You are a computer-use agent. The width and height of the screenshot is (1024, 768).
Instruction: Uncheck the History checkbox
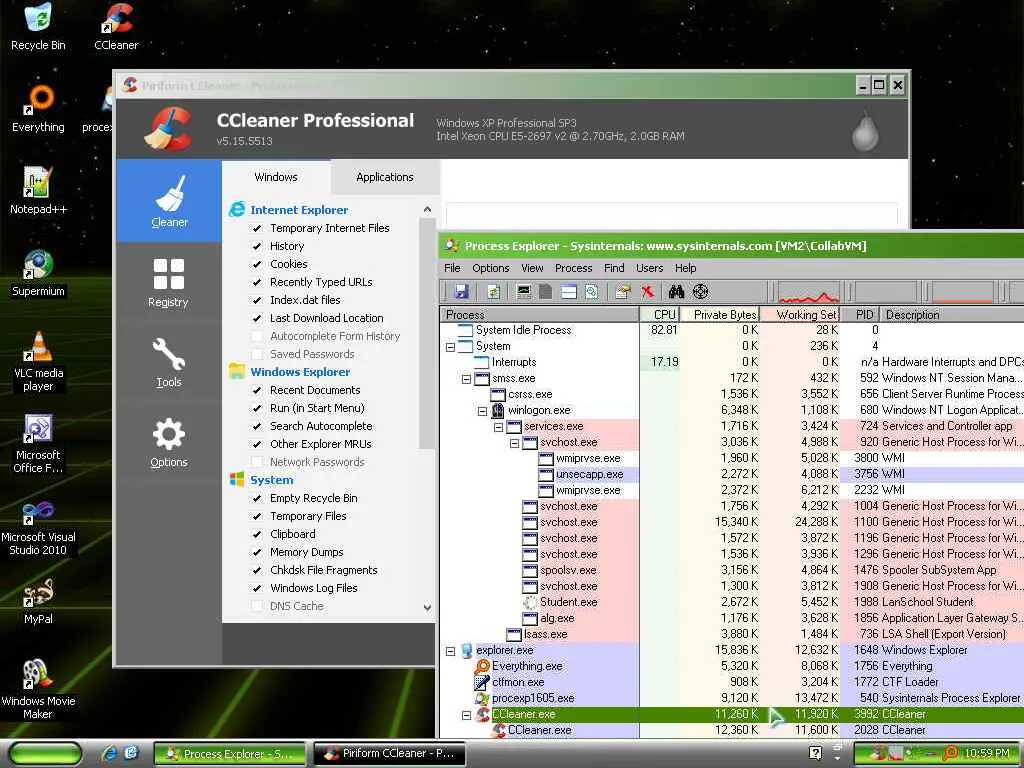257,246
